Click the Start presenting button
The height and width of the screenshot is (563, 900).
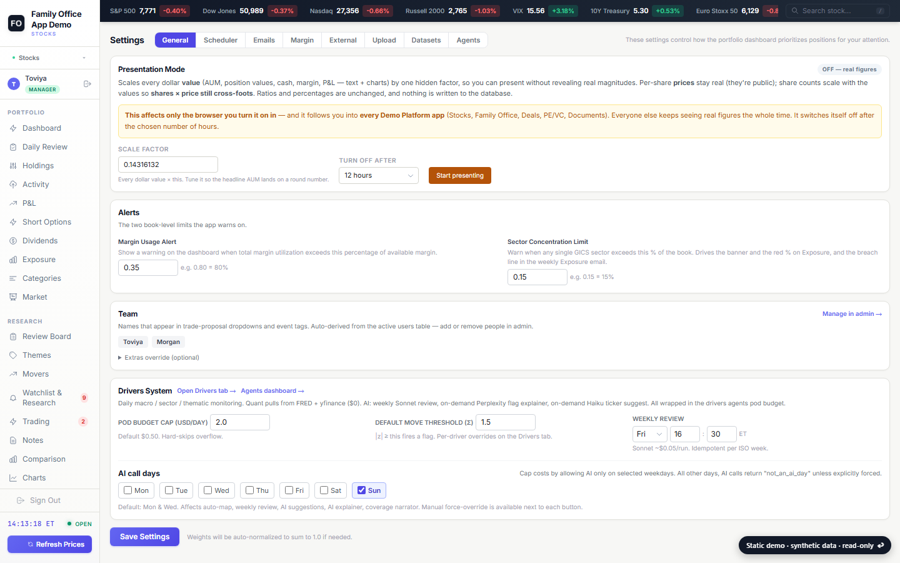(x=460, y=176)
